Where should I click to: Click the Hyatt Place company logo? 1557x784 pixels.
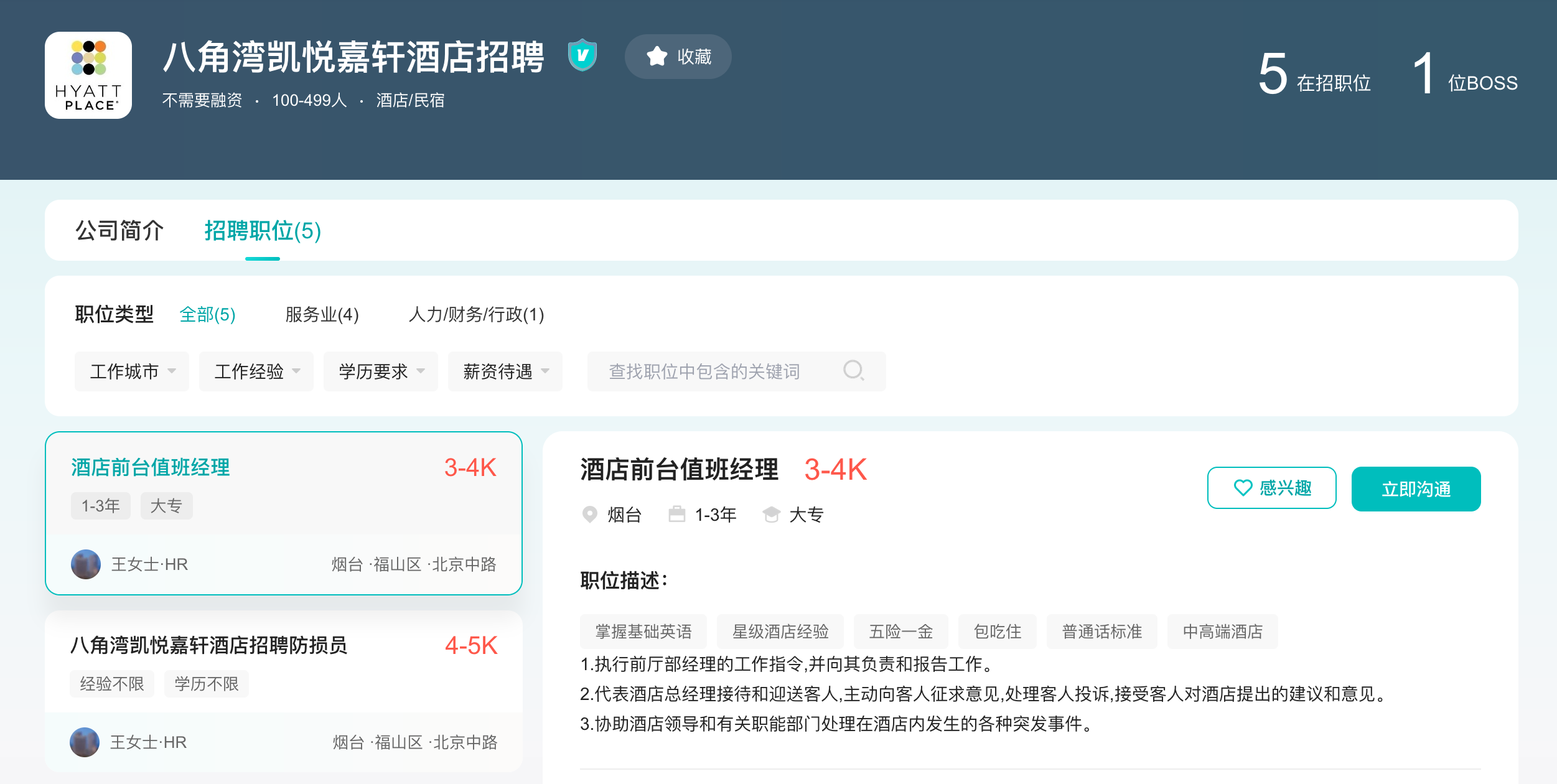pos(88,75)
